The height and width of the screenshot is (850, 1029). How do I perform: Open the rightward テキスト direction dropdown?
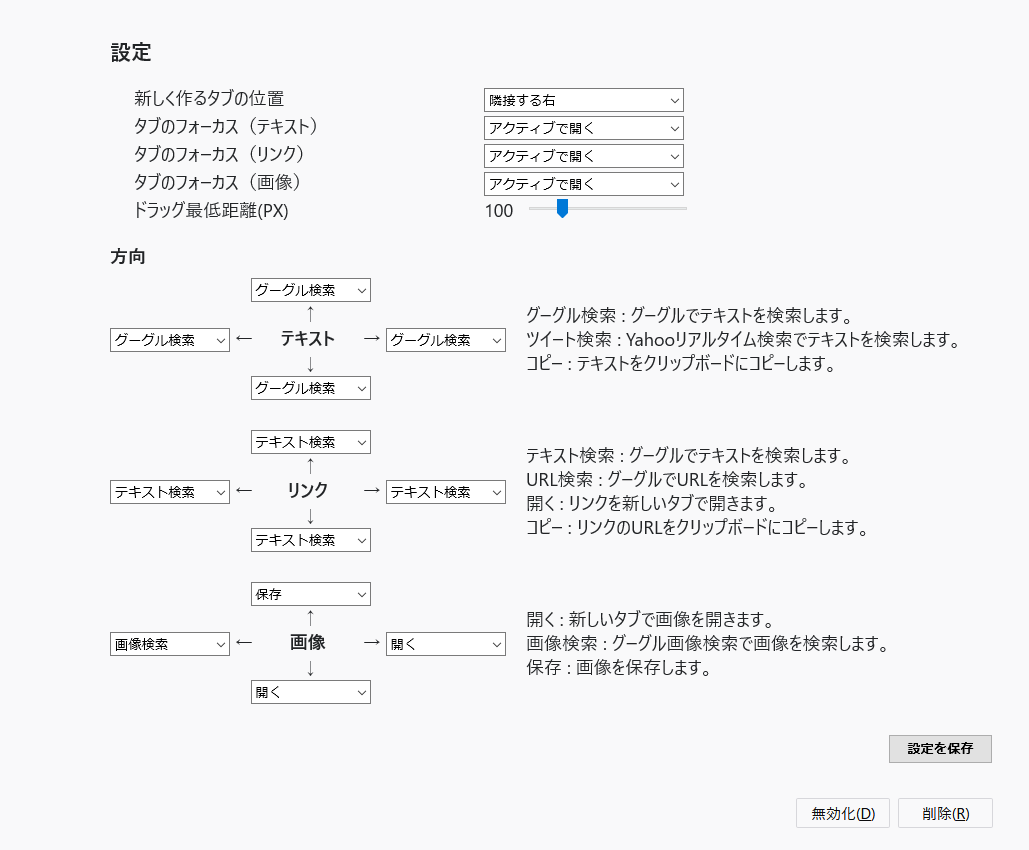pyautogui.click(x=446, y=340)
